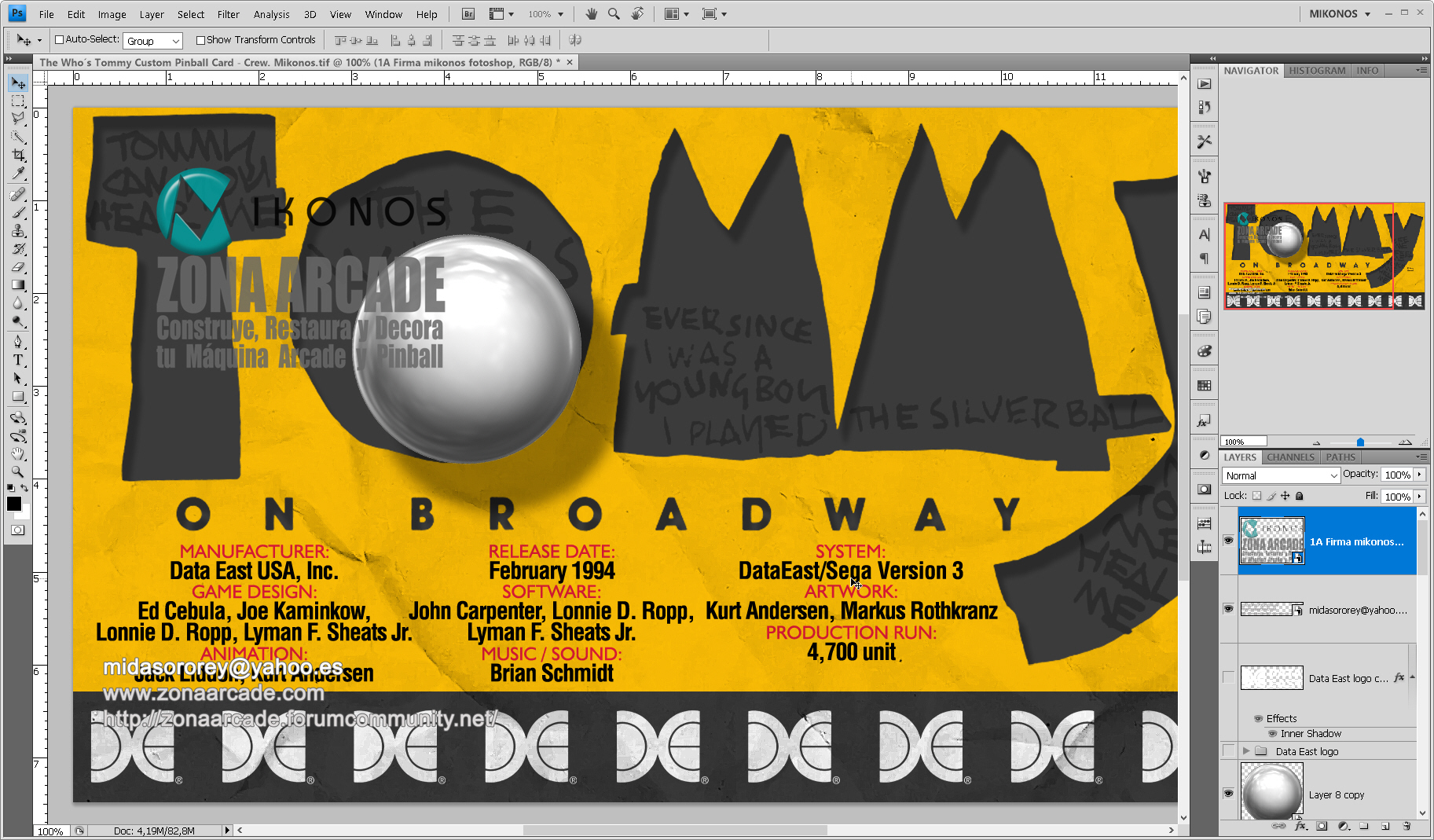1434x840 pixels.
Task: Create a new group in Layers panel
Action: coord(1364,826)
